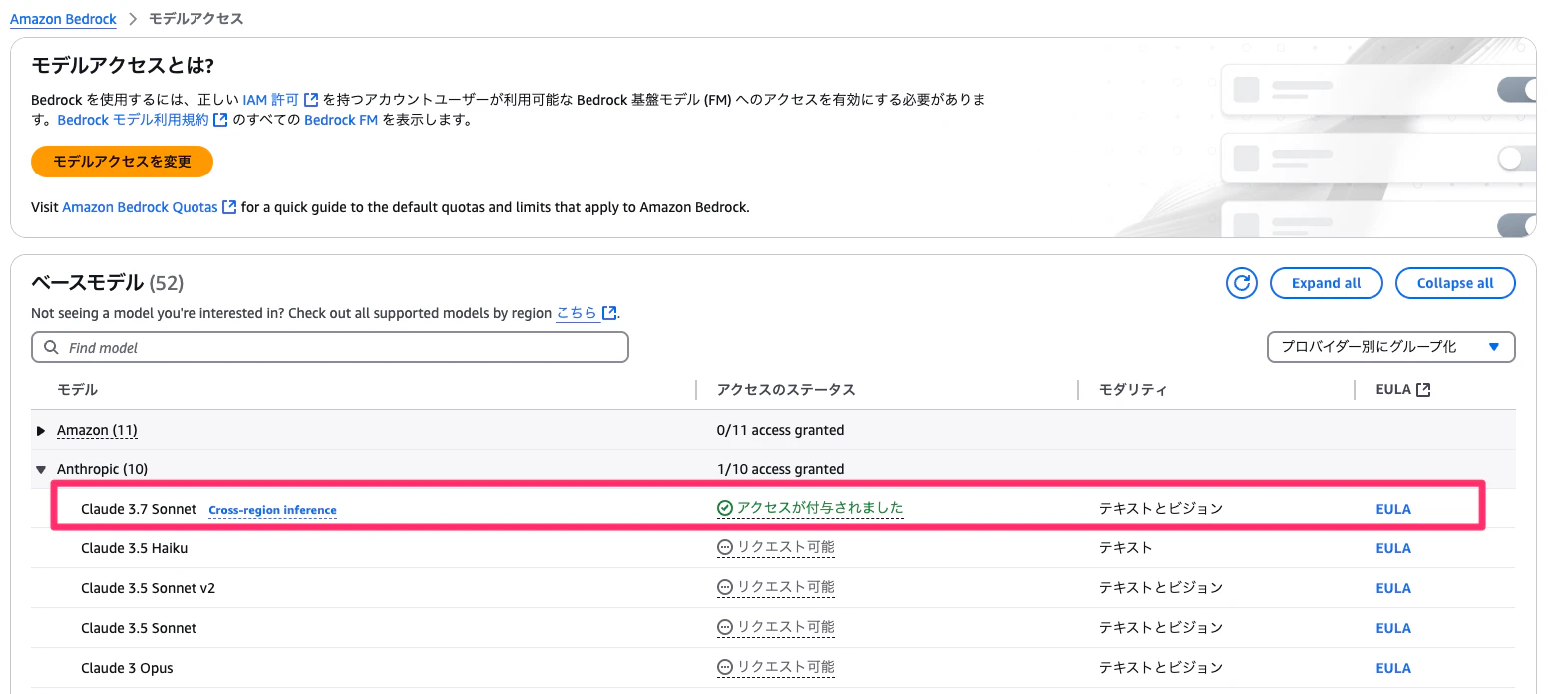Click the Expand all button
Viewport: 1568px width, 694px height.
click(x=1326, y=283)
